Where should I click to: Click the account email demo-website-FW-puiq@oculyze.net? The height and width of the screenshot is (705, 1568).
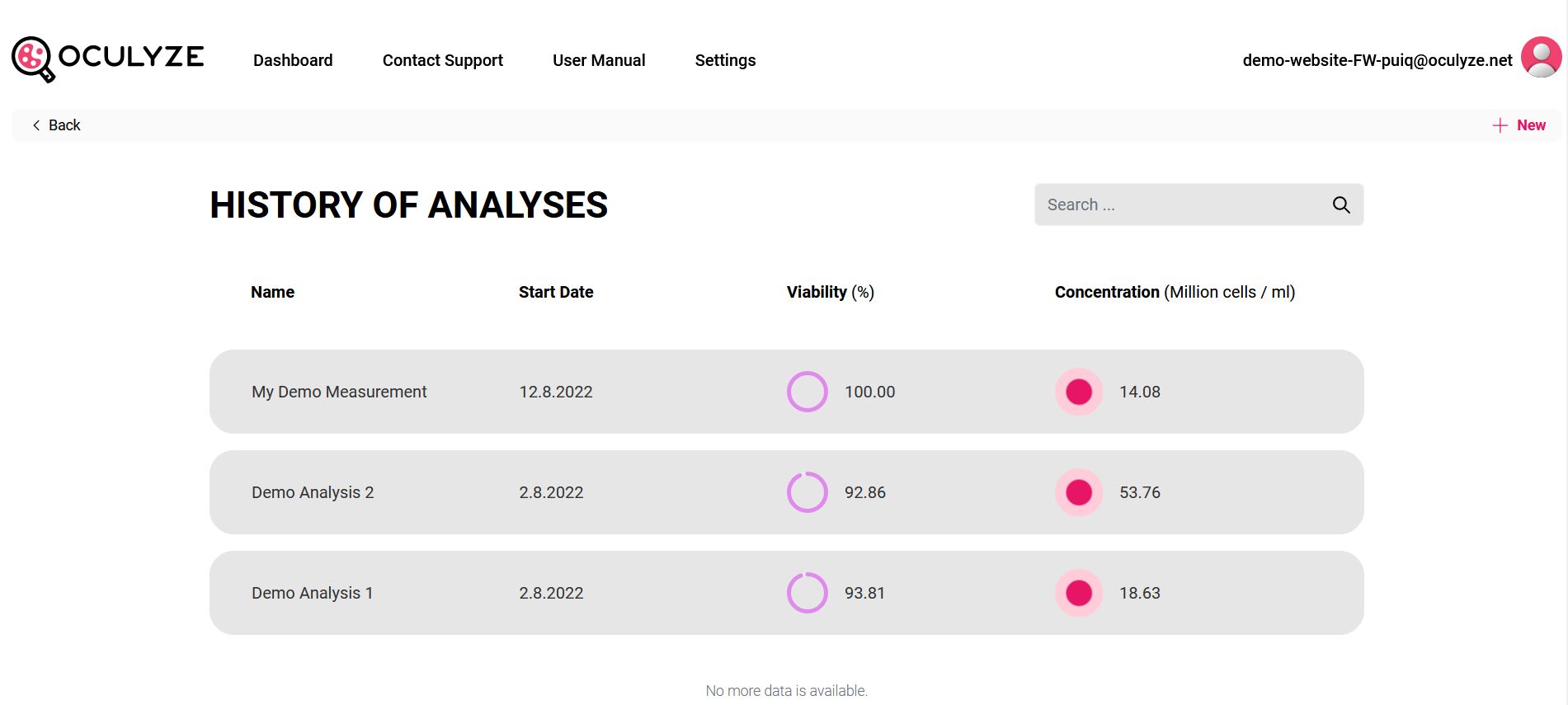point(1377,60)
